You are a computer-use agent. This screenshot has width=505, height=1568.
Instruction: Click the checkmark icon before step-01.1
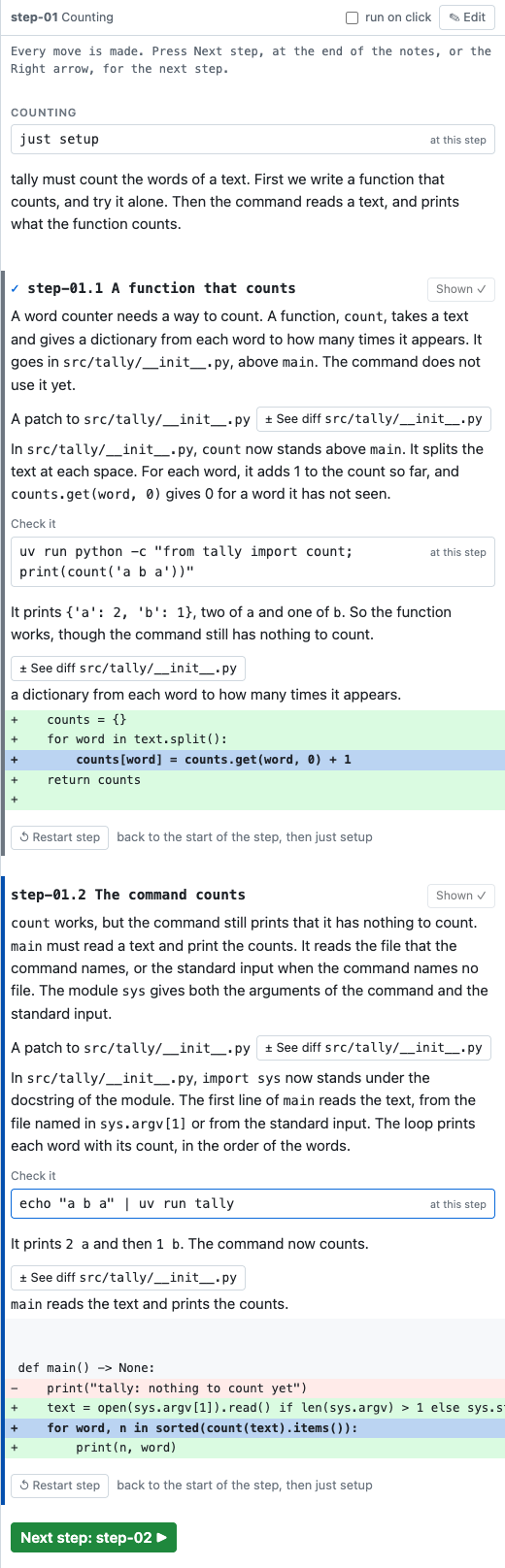click(15, 288)
